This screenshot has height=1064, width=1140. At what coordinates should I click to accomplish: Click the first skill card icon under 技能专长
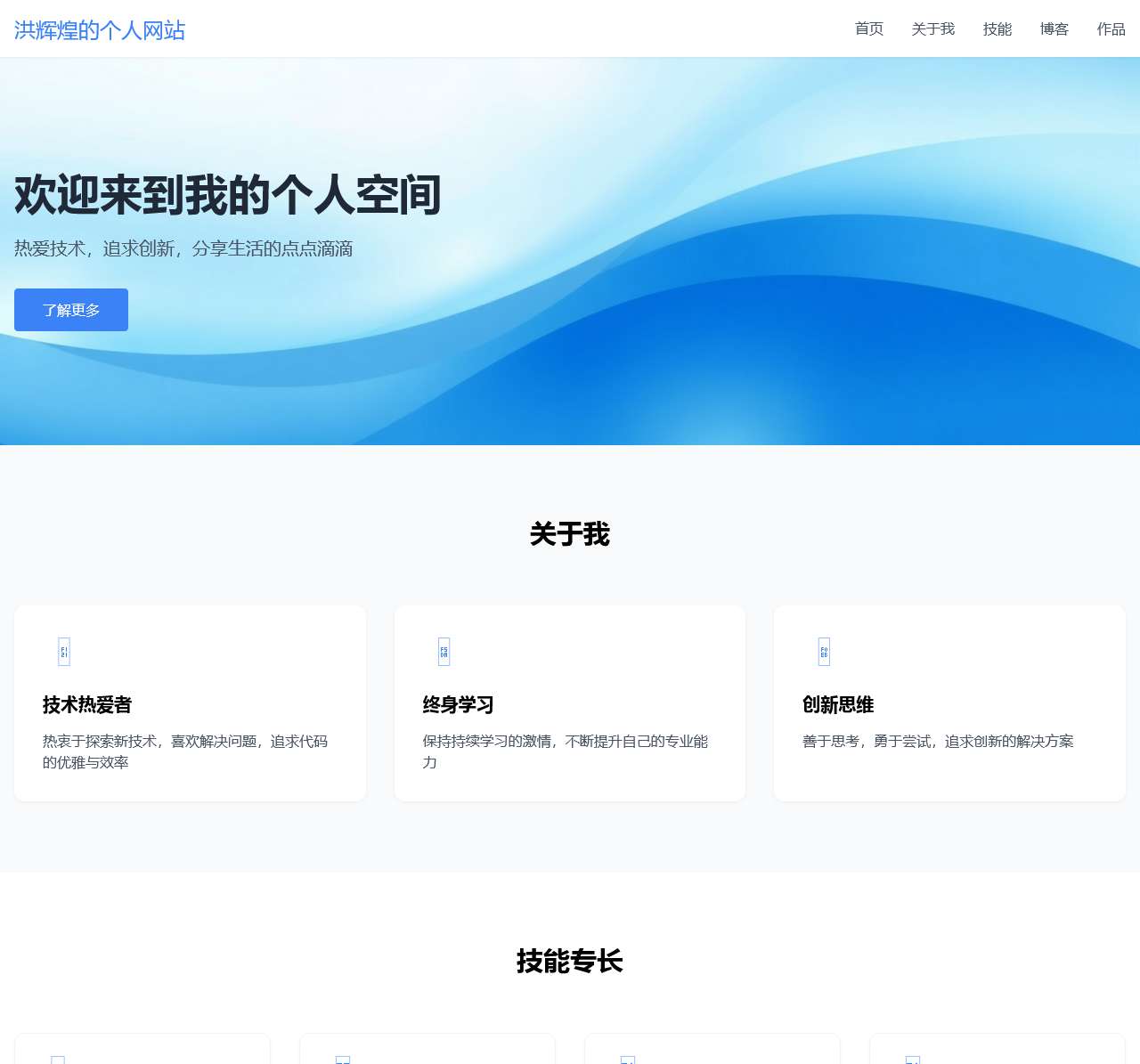[57, 1060]
